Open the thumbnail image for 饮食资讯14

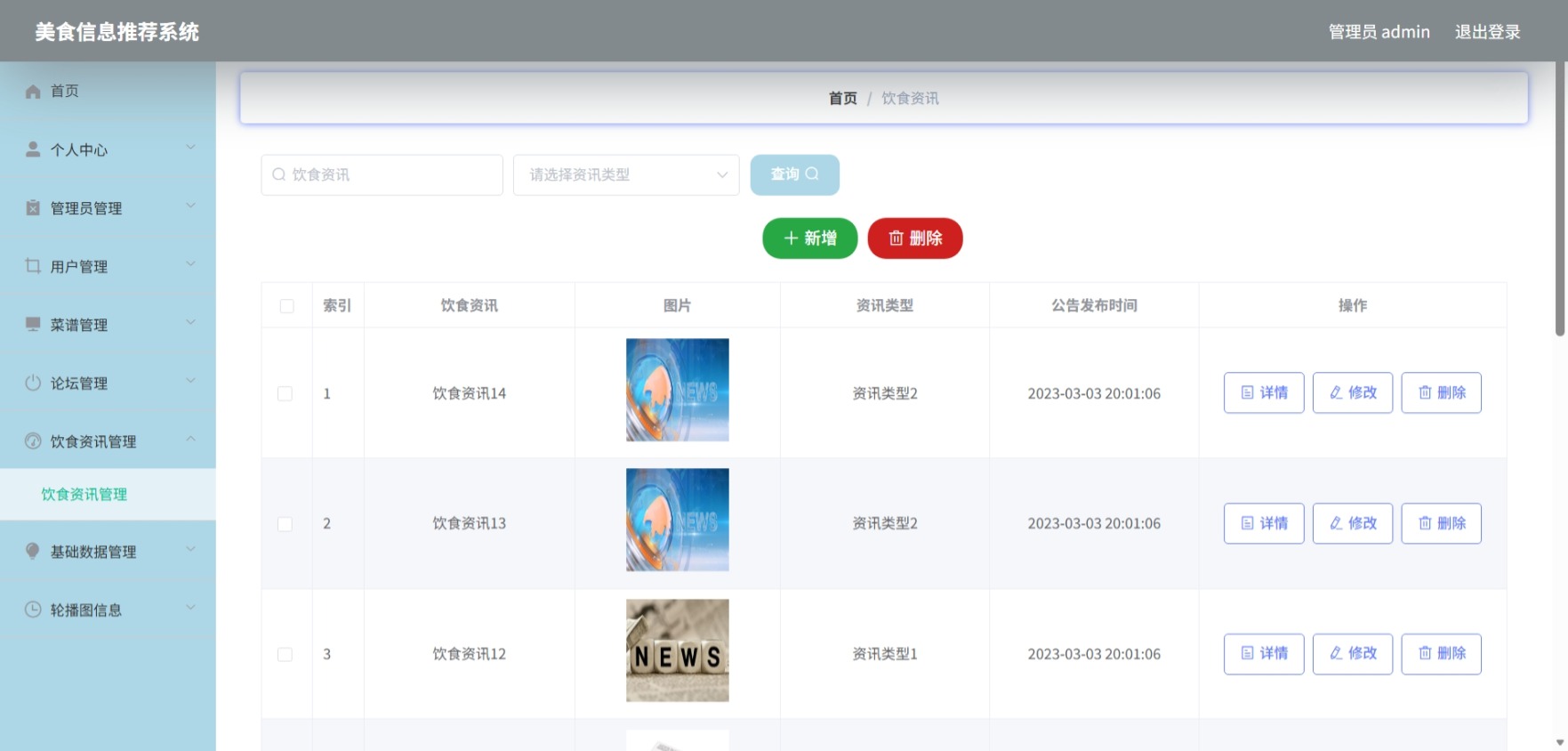click(678, 390)
